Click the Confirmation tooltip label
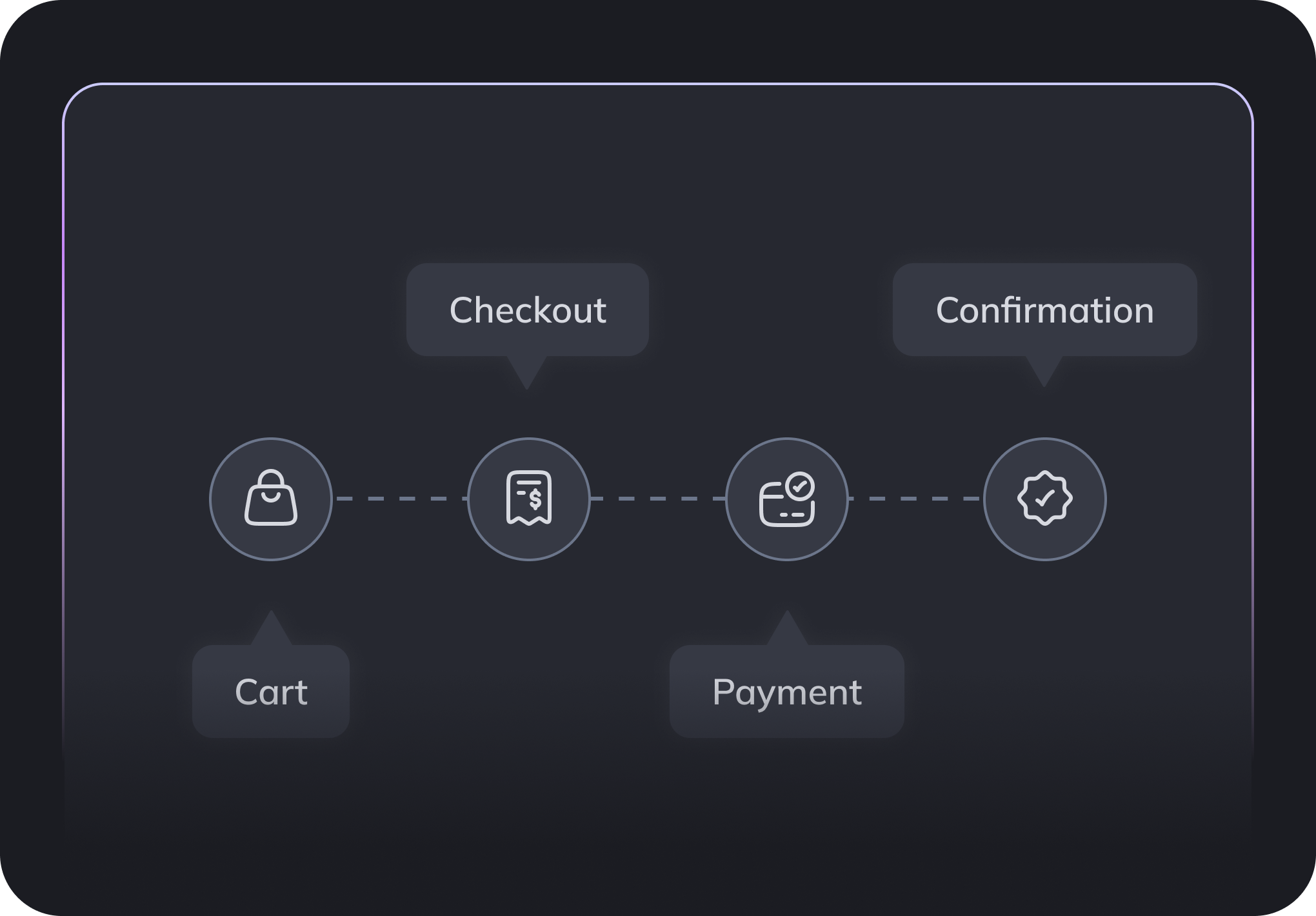 click(1045, 310)
